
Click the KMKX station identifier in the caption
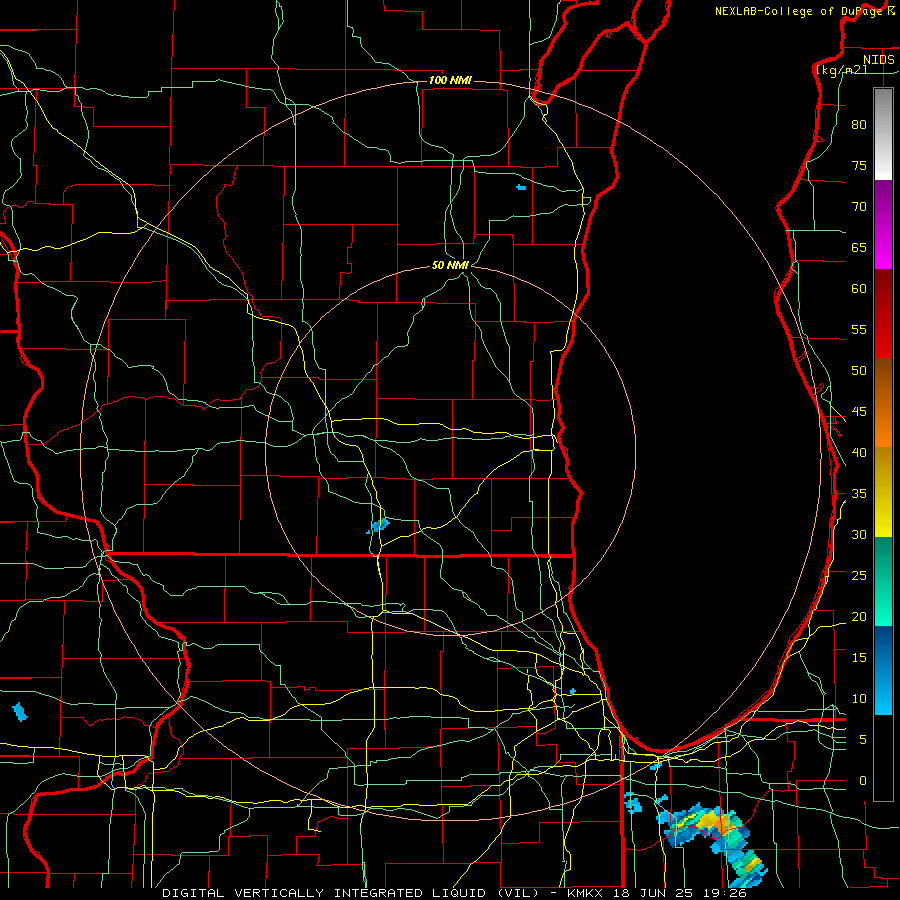click(585, 893)
